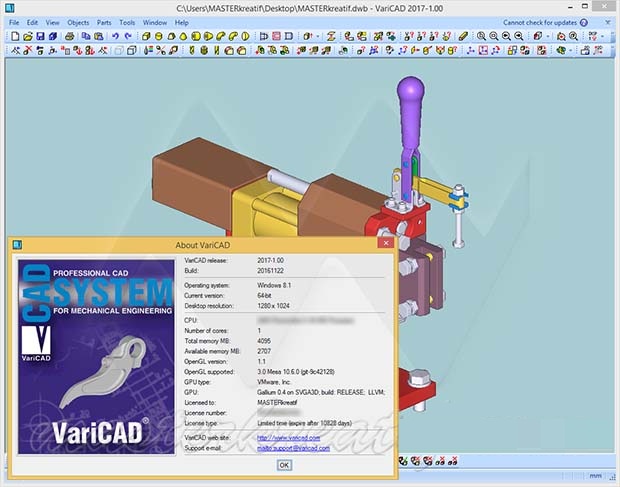Click the 'Windows 8.1' operating system value

pos(274,285)
